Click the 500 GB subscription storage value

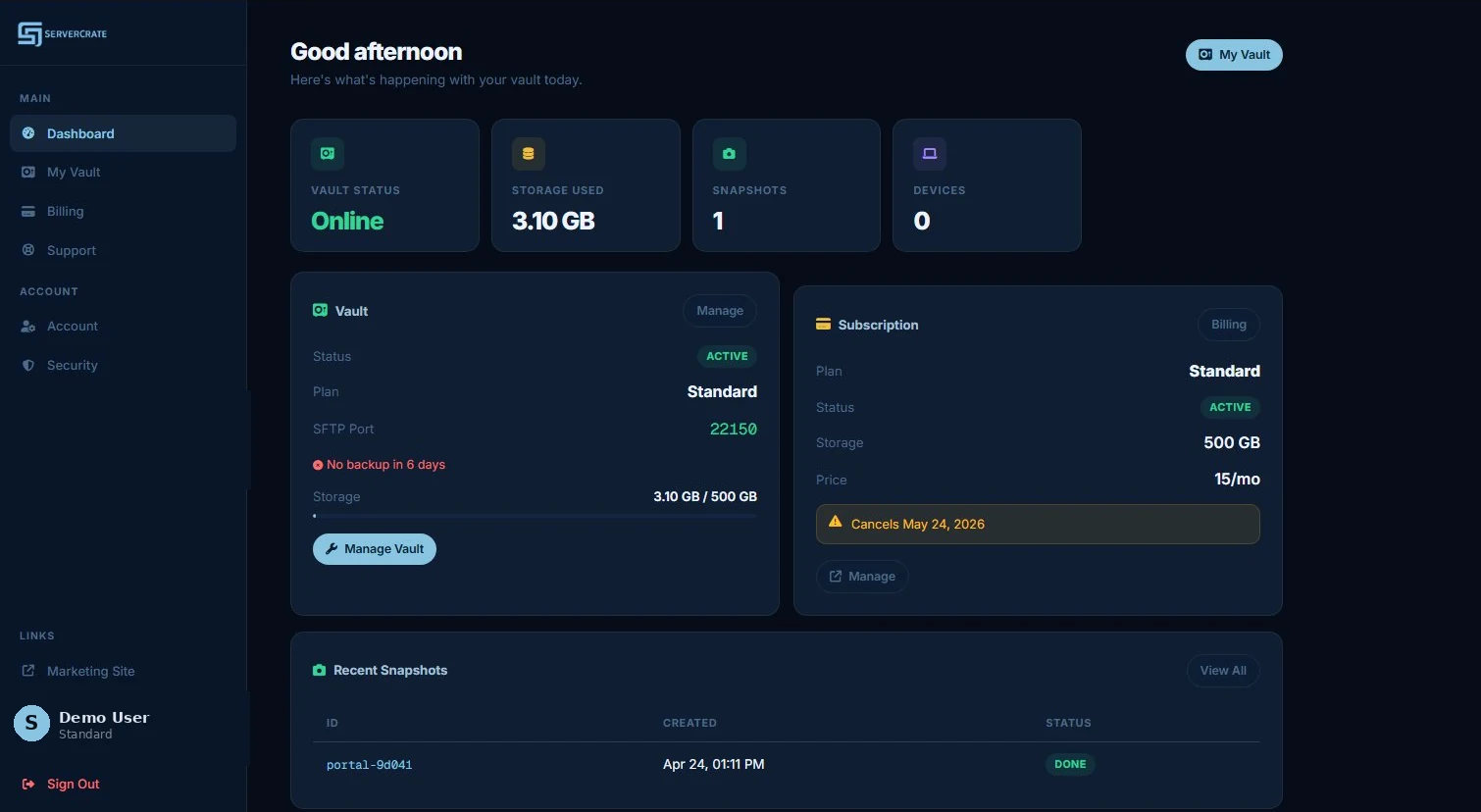[1232, 442]
